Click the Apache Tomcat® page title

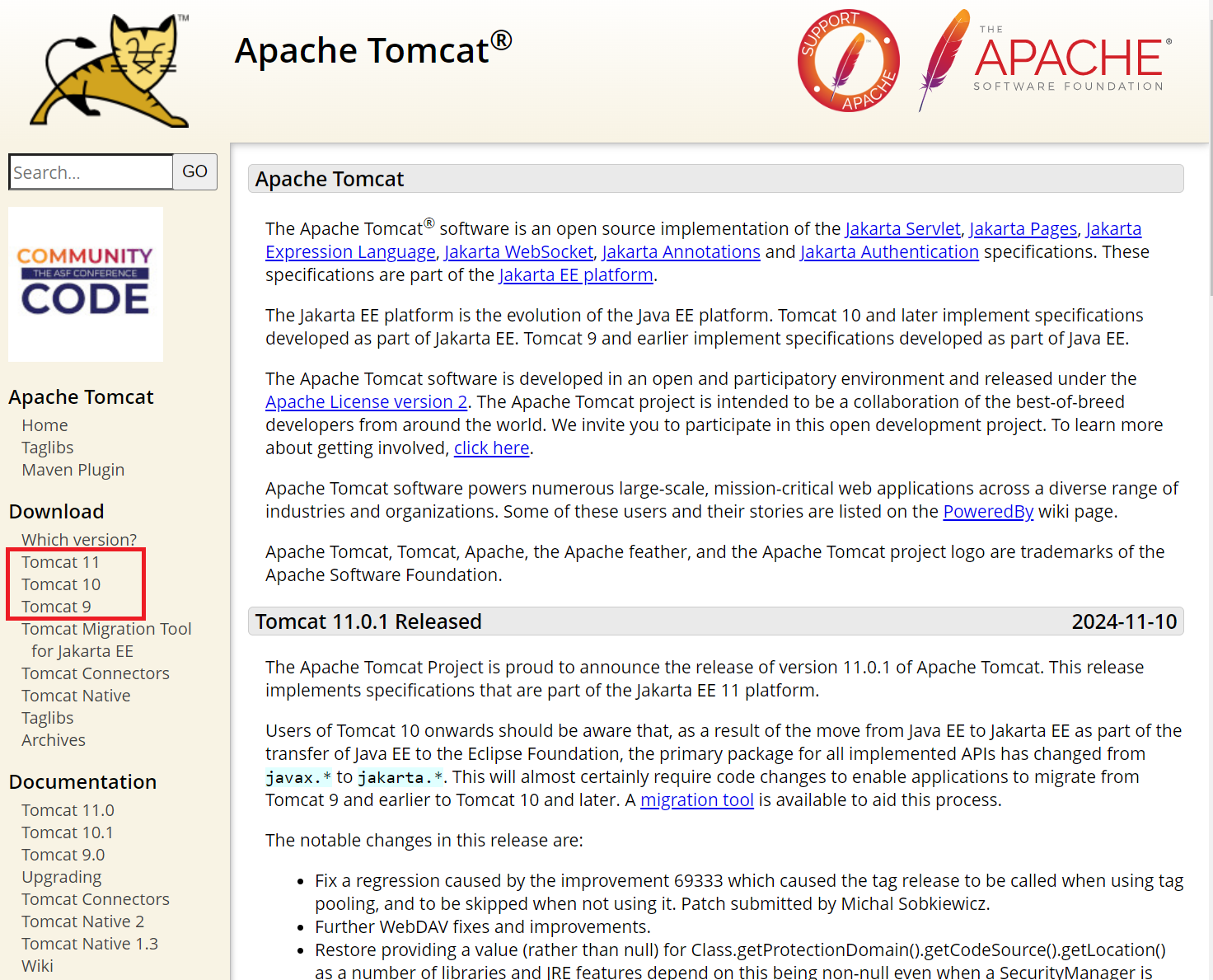point(373,49)
